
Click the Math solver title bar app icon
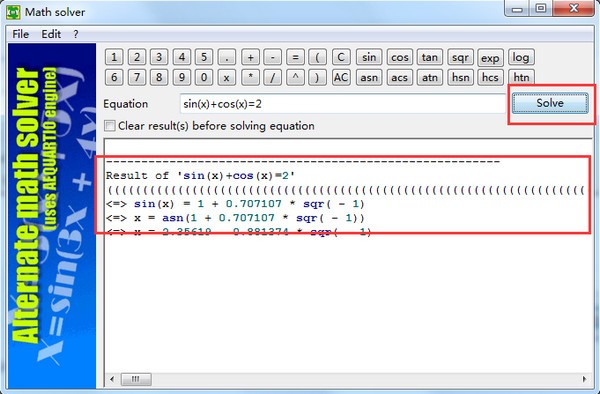tap(13, 12)
